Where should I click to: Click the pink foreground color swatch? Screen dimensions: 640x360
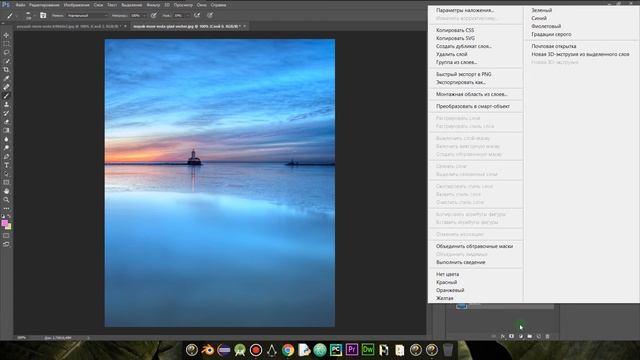(x=4, y=223)
